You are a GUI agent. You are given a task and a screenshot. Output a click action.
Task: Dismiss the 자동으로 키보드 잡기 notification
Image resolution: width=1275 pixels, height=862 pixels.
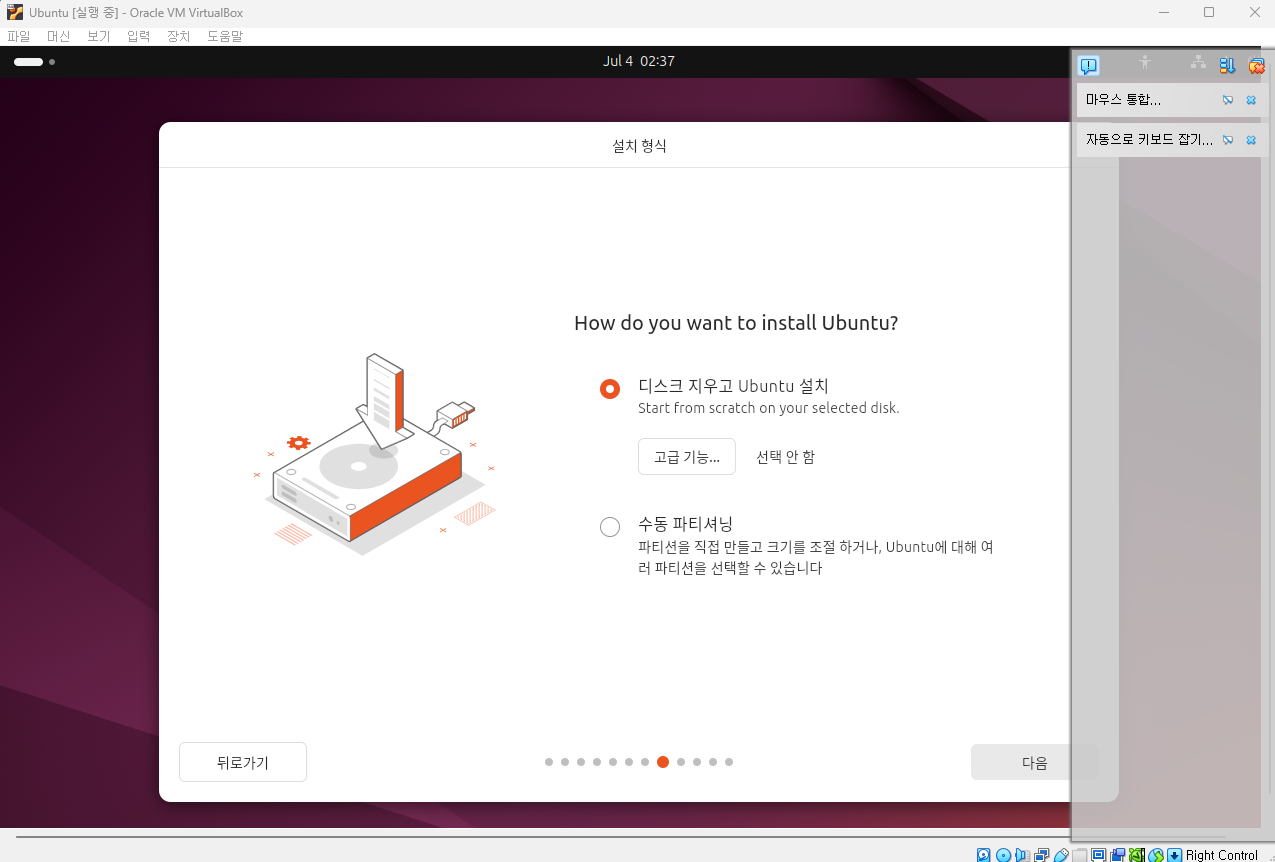pyautogui.click(x=1251, y=140)
